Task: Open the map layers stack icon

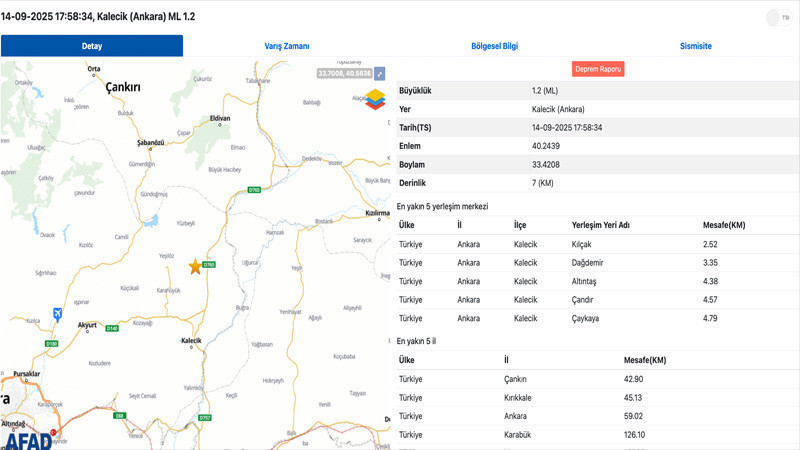Action: click(376, 100)
